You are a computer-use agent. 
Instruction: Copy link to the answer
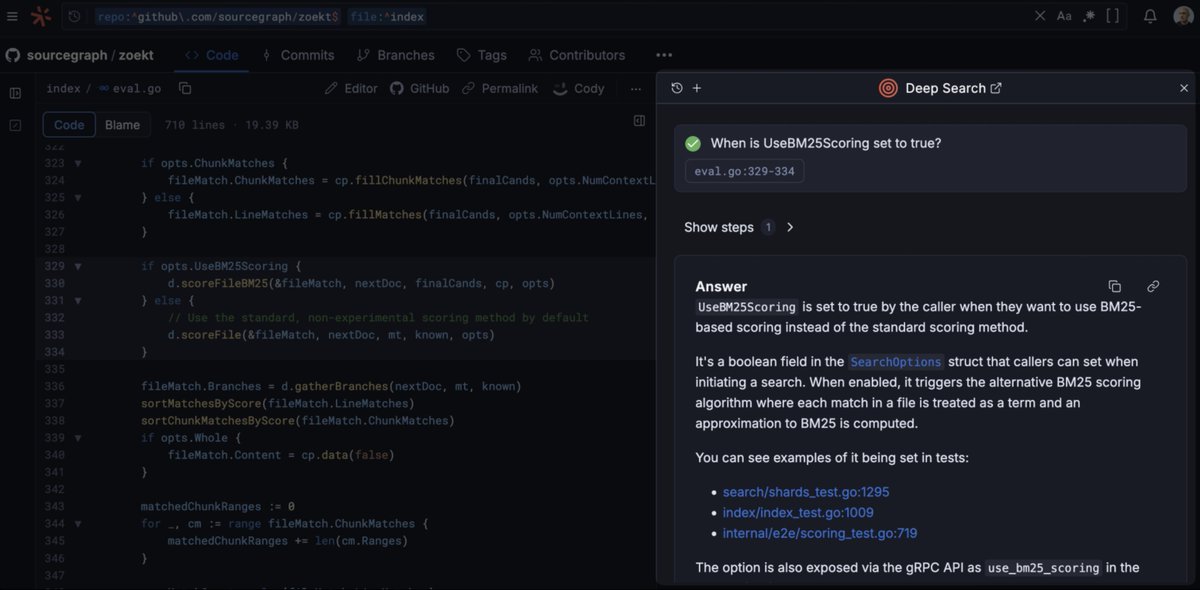tap(1153, 286)
